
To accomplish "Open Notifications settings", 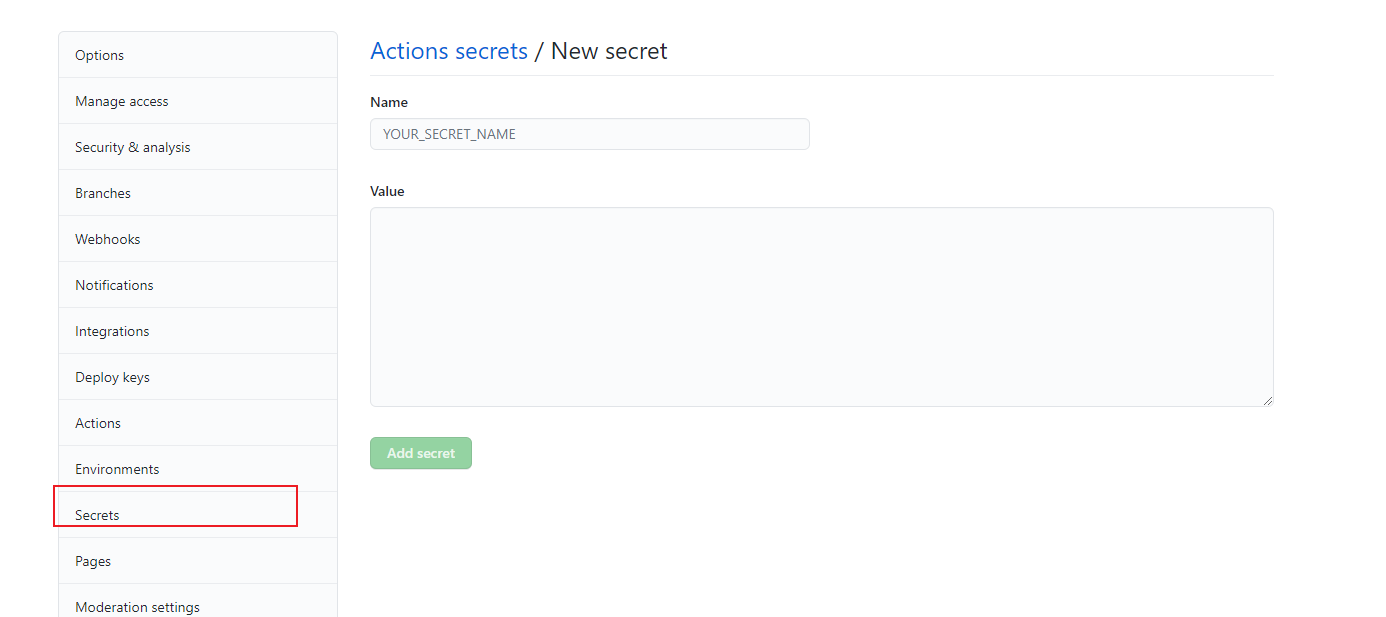I will click(x=114, y=284).
